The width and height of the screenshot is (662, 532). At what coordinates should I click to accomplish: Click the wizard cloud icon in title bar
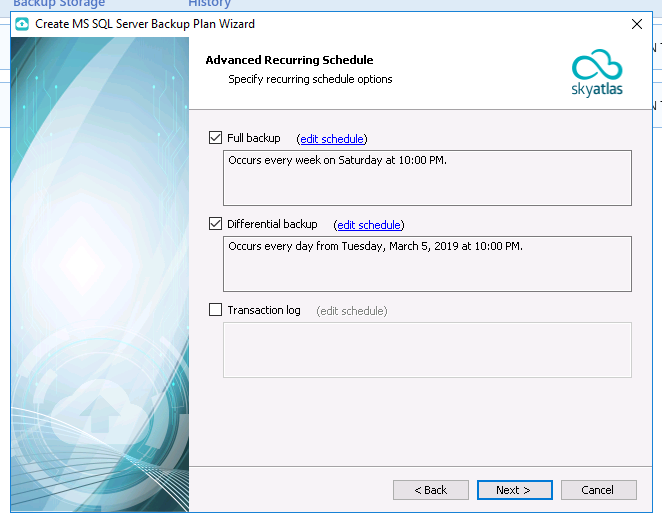[22, 24]
